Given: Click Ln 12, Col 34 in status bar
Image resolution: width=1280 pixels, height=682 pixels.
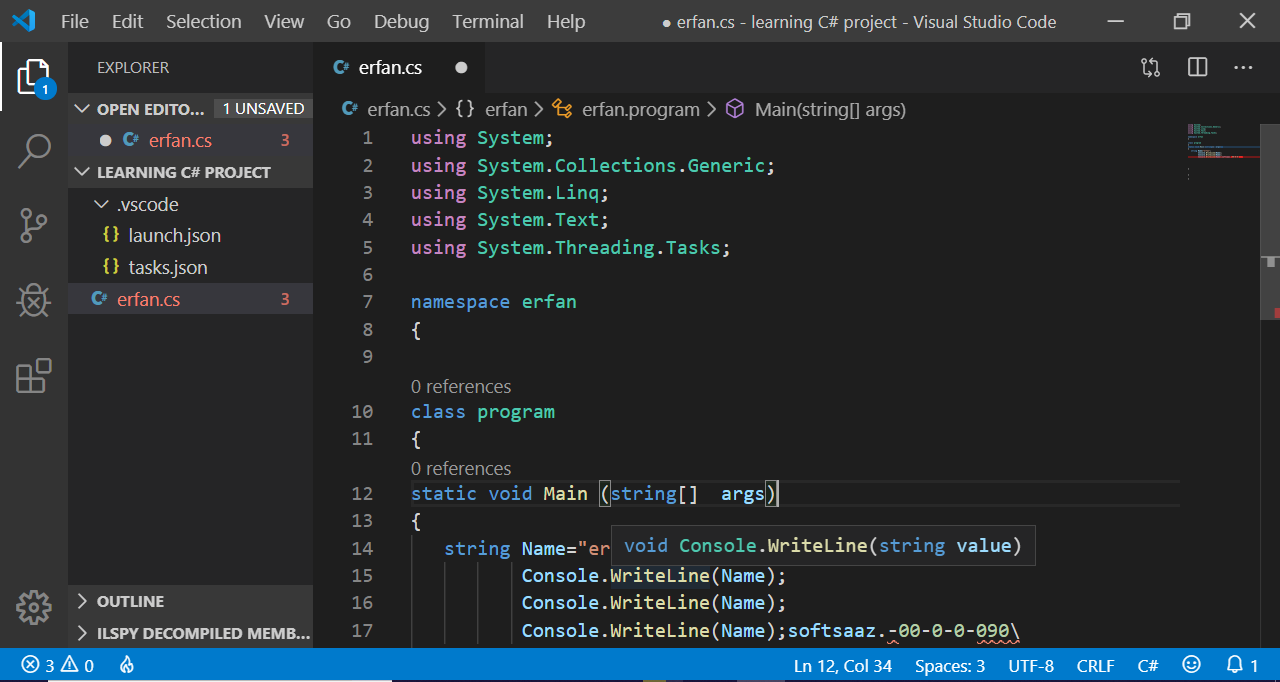Looking at the screenshot, I should coord(843,666).
